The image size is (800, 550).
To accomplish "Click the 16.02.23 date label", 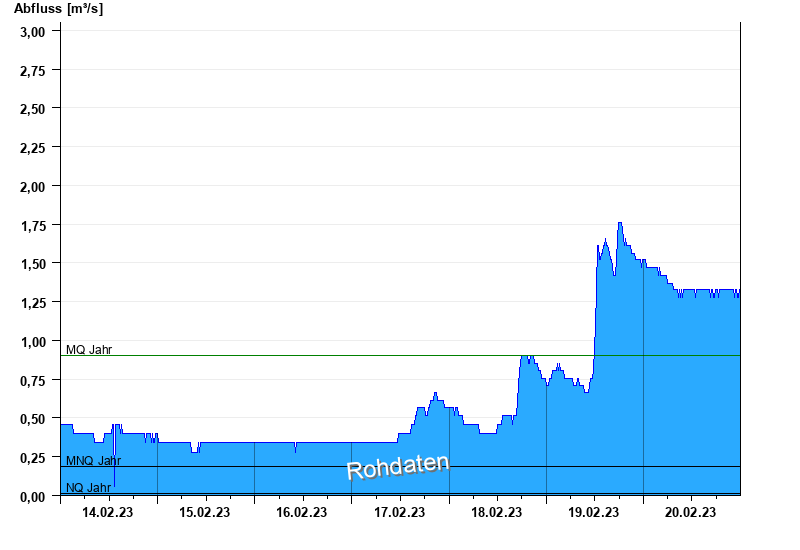I will (x=302, y=513).
